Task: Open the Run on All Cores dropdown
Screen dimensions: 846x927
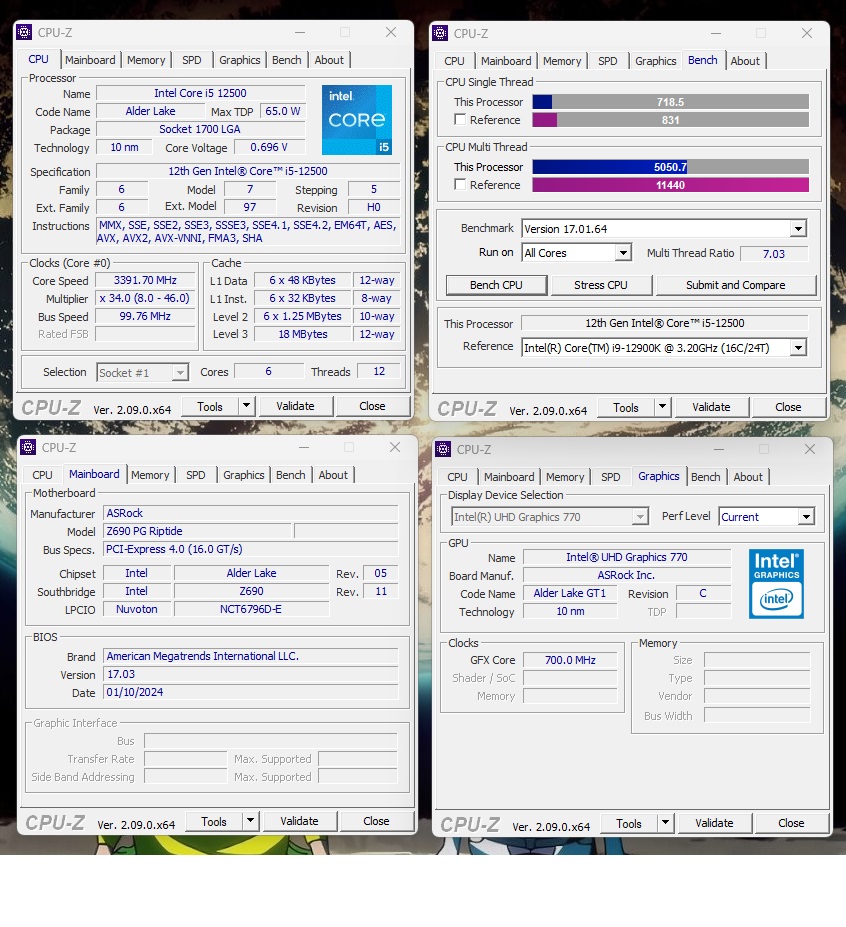Action: point(623,253)
